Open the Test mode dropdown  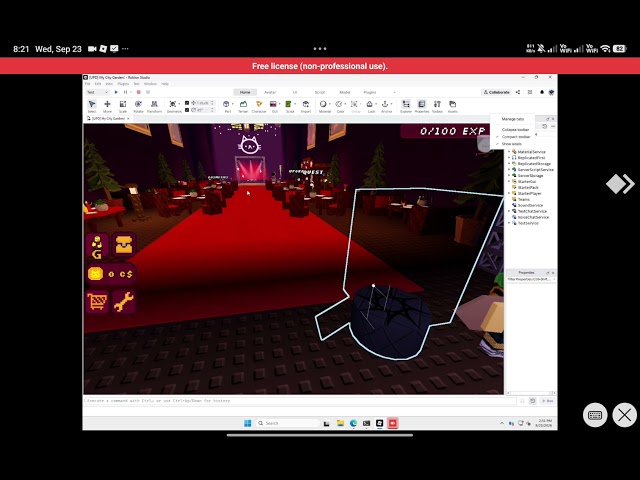pyautogui.click(x=98, y=92)
